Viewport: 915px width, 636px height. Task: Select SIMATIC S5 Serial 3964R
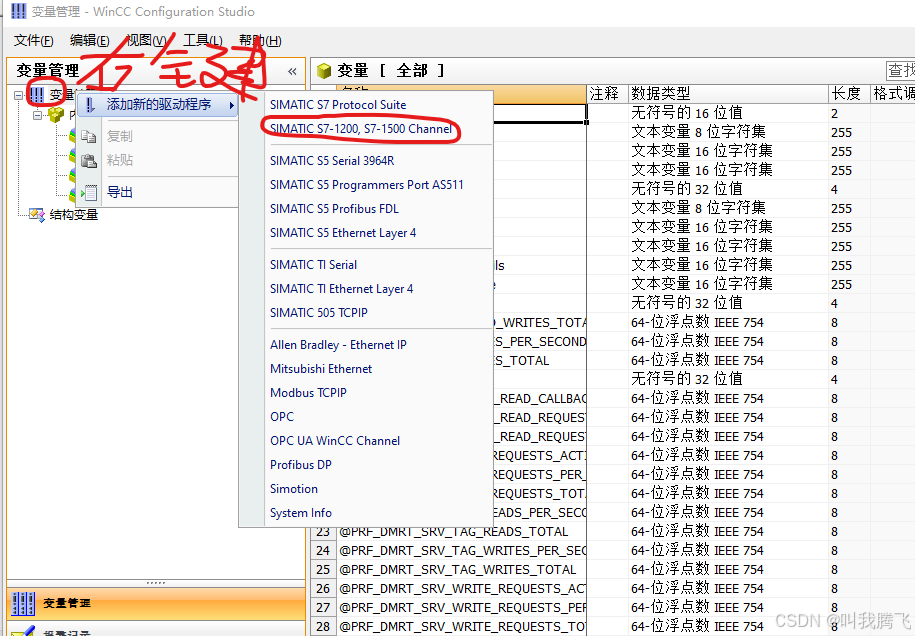pos(331,160)
